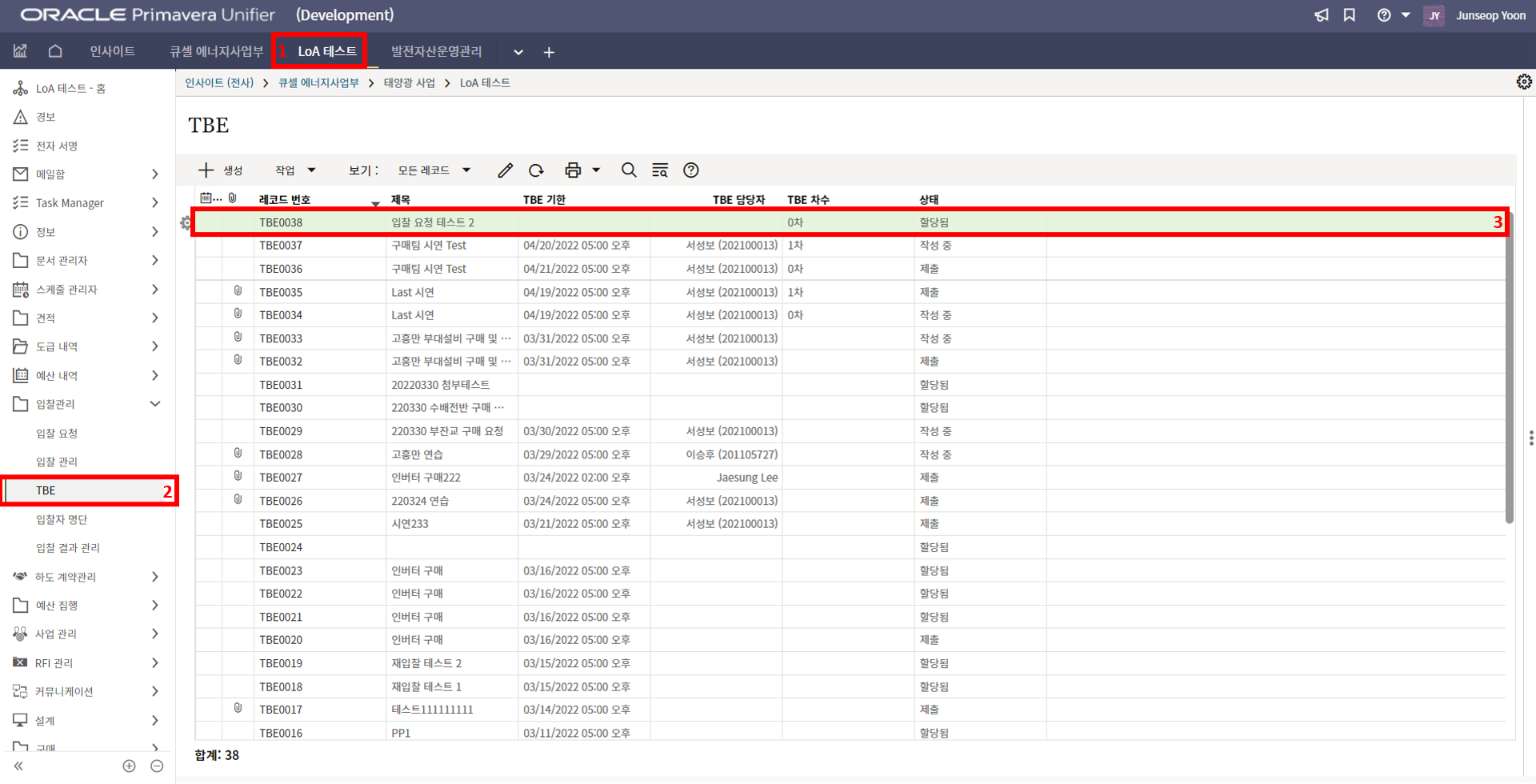Open the search magnifier in TBE toolbar

(x=629, y=170)
